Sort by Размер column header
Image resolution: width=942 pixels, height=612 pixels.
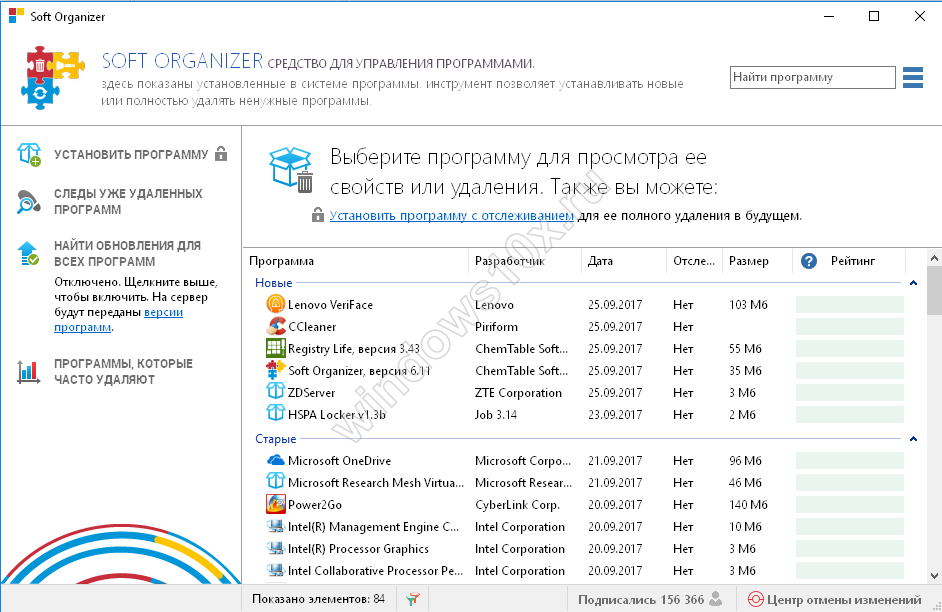749,261
